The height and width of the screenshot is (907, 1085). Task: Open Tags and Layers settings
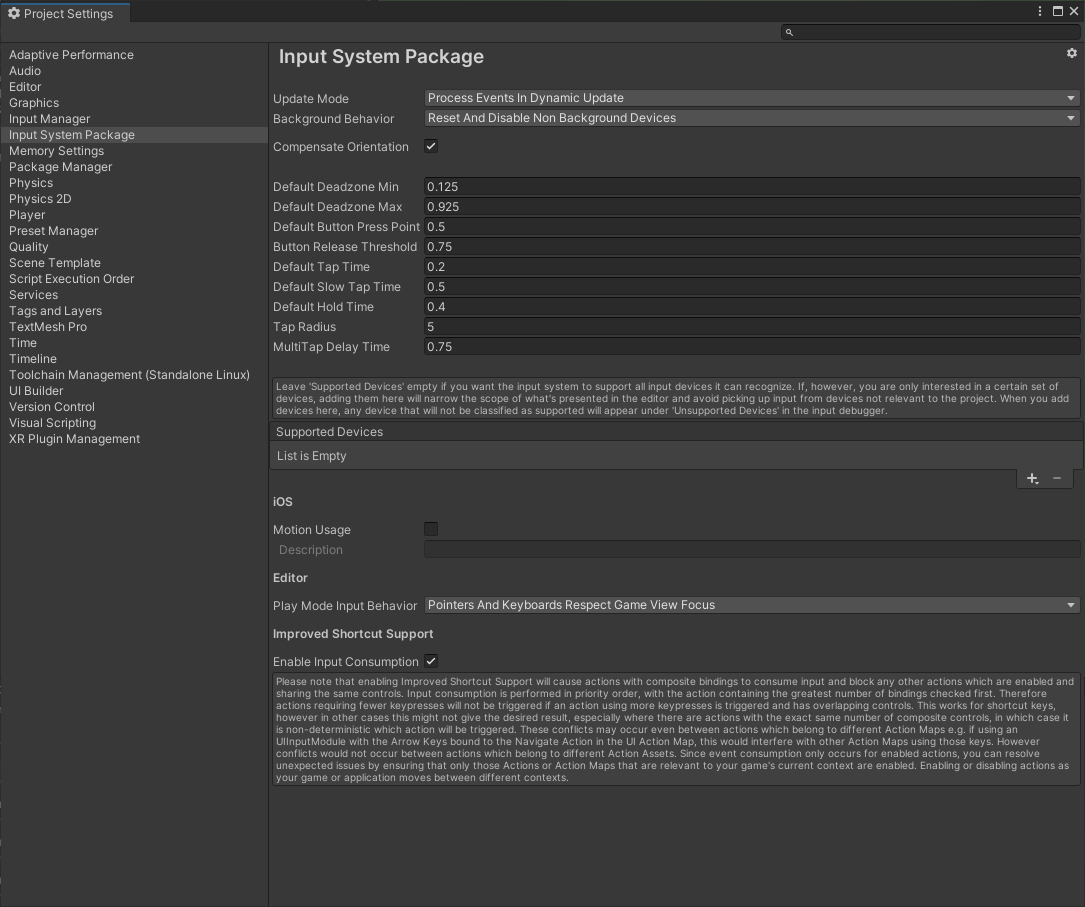(55, 310)
